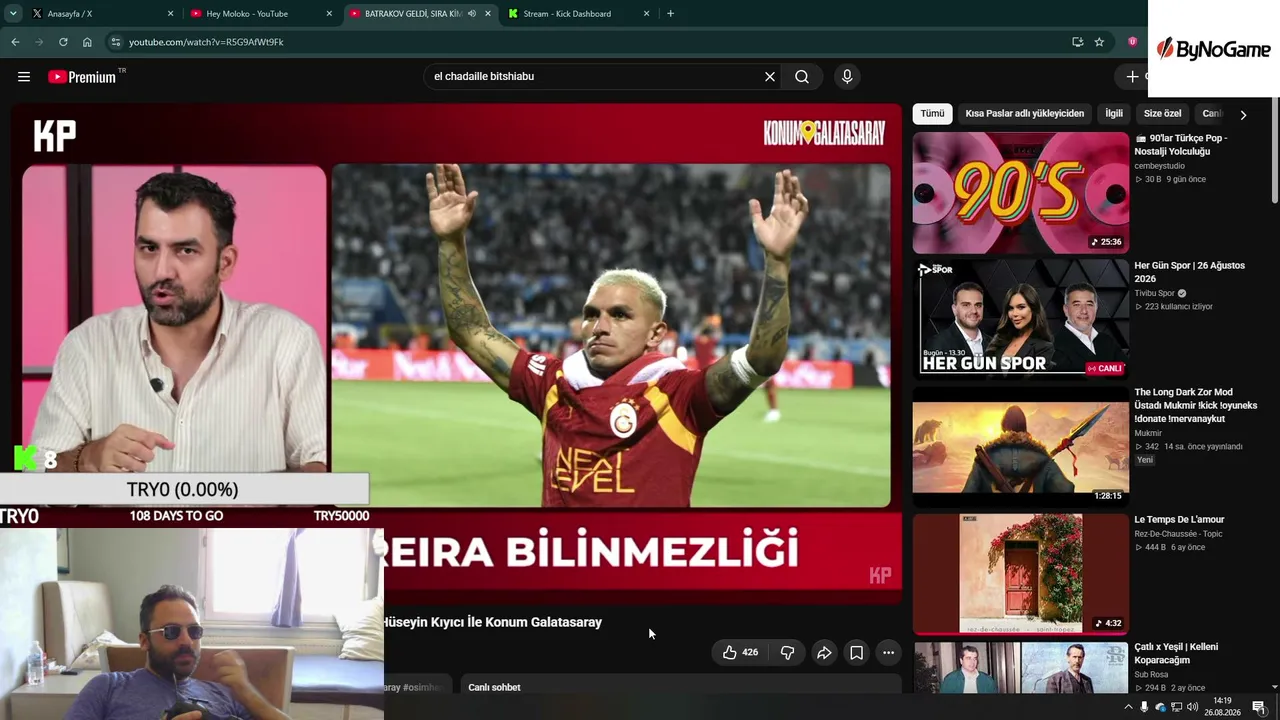Show hidden system tray icons

pyautogui.click(x=1128, y=707)
